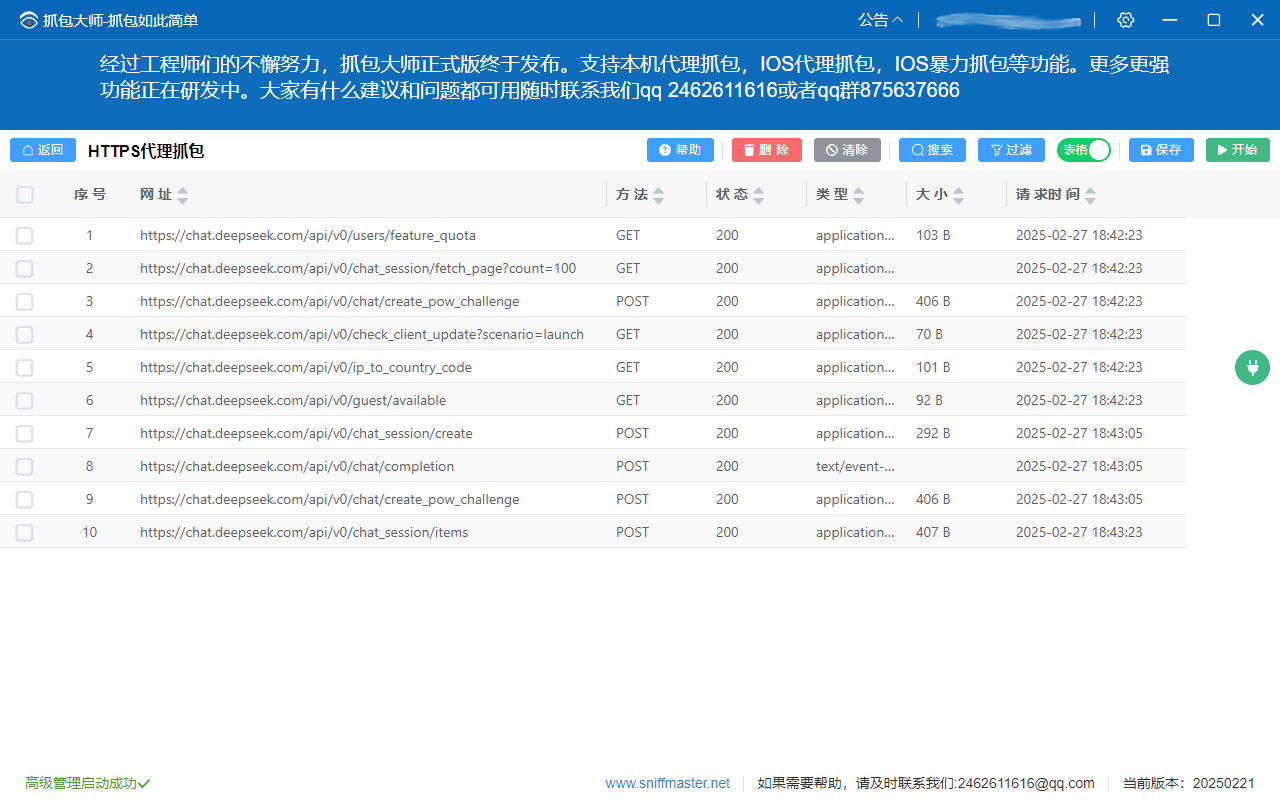Viewport: 1280px width, 800px height.
Task: Select the chat/completion URL
Action: (x=297, y=467)
